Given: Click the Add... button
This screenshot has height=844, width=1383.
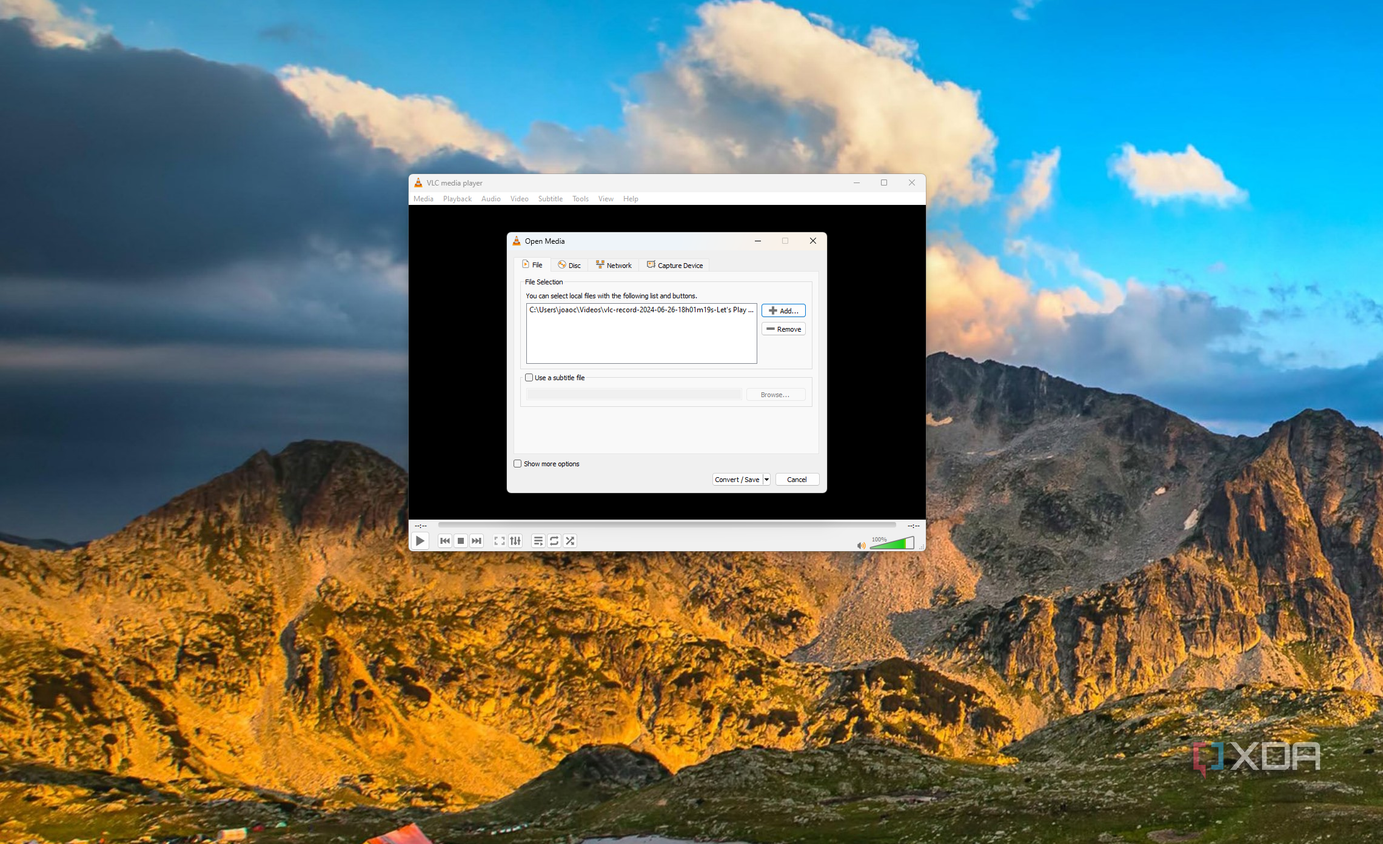Looking at the screenshot, I should [783, 311].
